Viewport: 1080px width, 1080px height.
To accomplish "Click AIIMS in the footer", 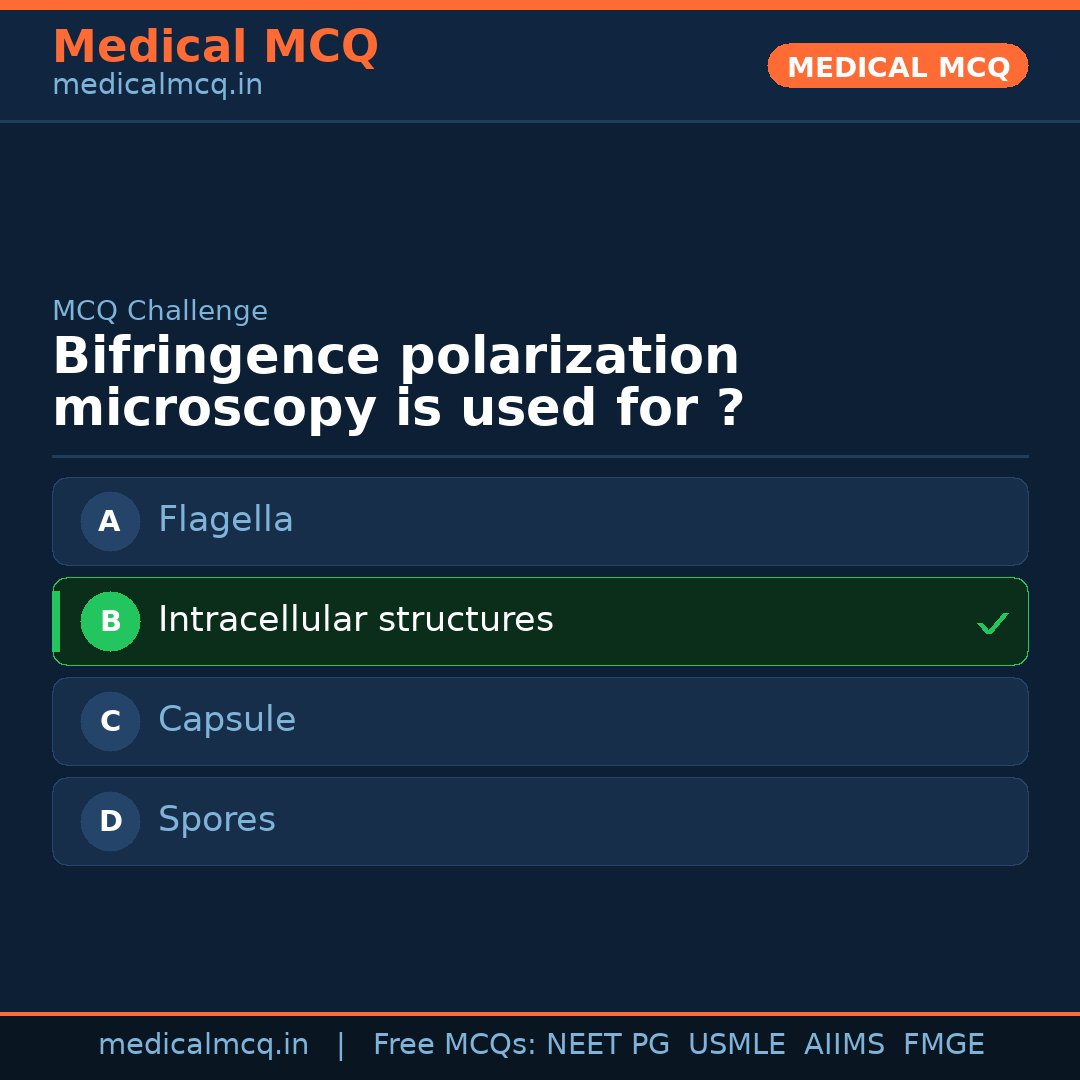I will click(x=844, y=1045).
